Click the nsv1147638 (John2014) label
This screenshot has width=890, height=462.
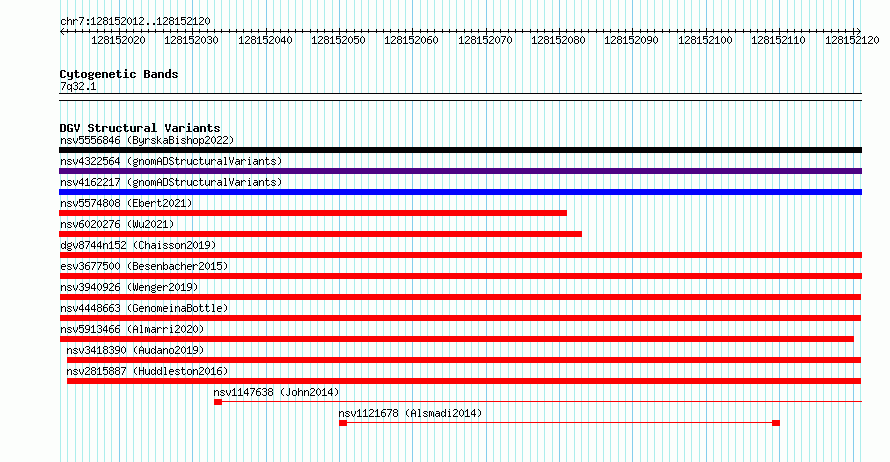coord(276,392)
